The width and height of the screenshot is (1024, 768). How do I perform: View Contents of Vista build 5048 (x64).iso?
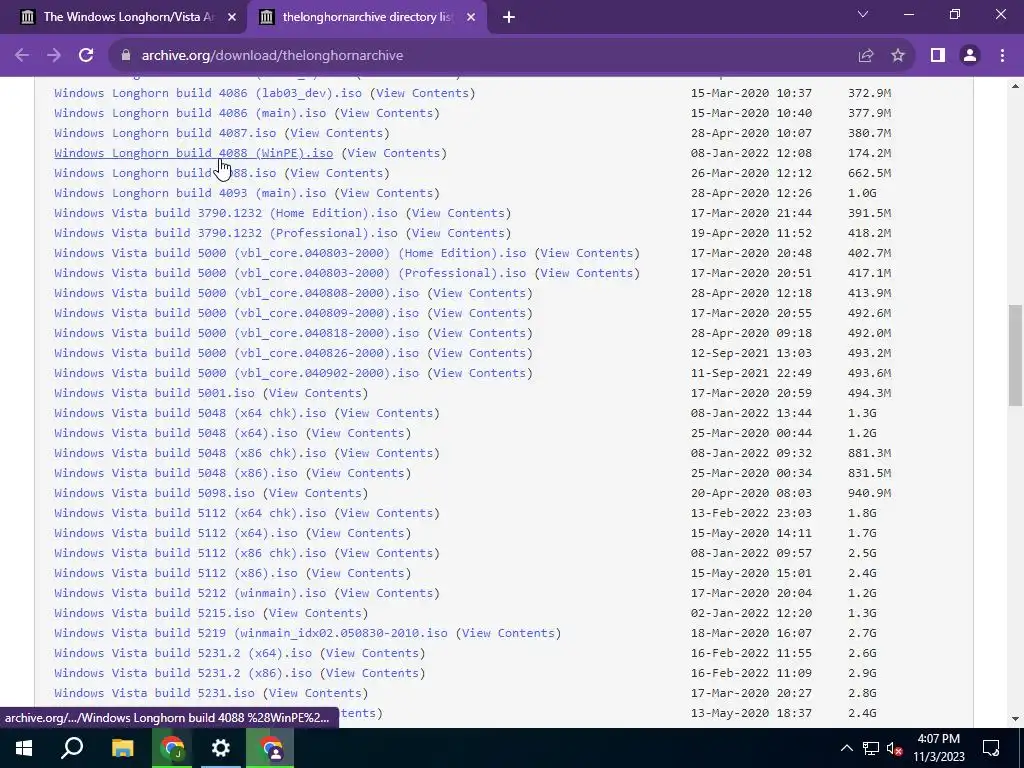tap(358, 433)
